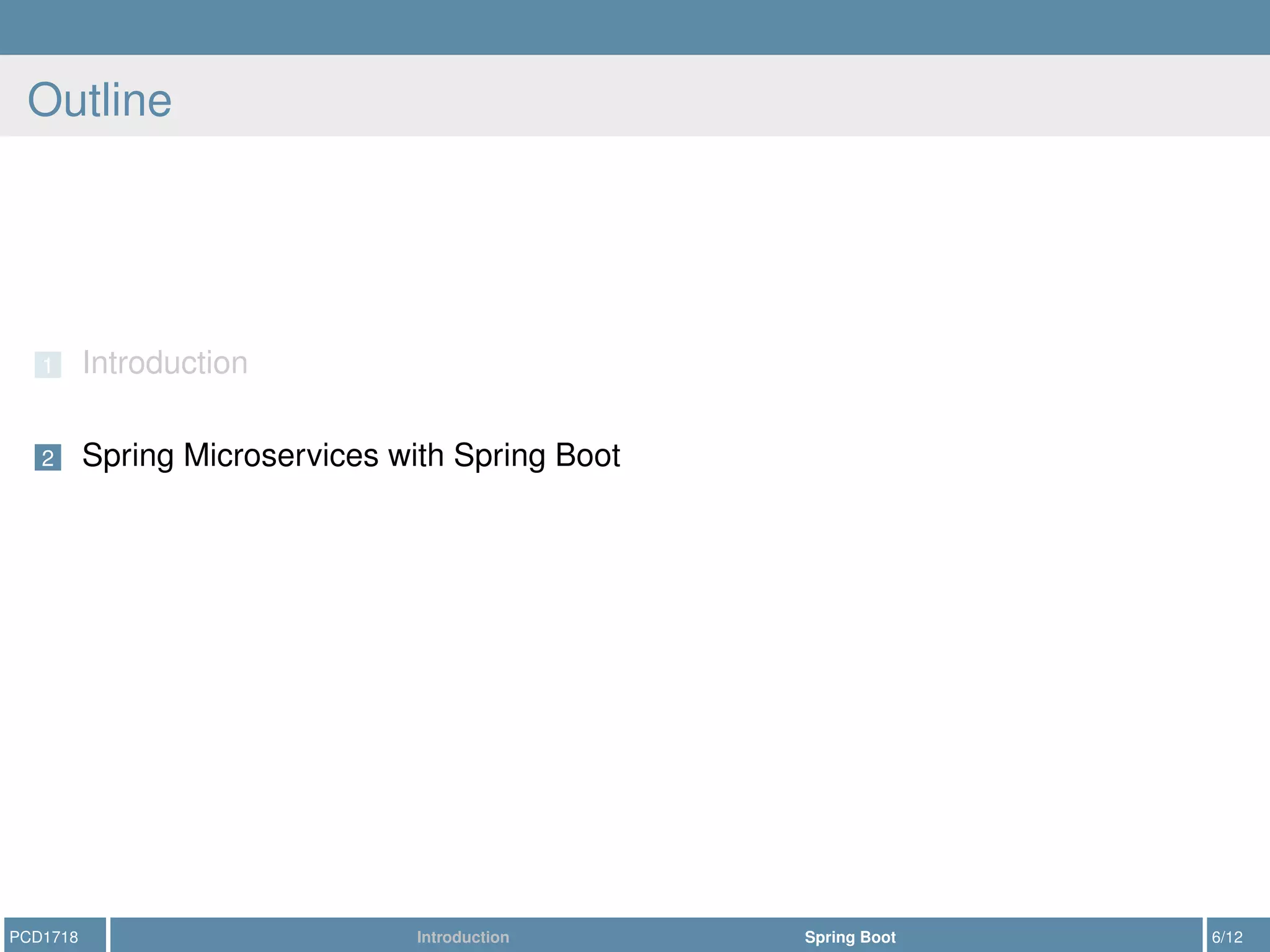Click the PCD1718 footer label
The image size is (1270, 952).
pos(44,937)
